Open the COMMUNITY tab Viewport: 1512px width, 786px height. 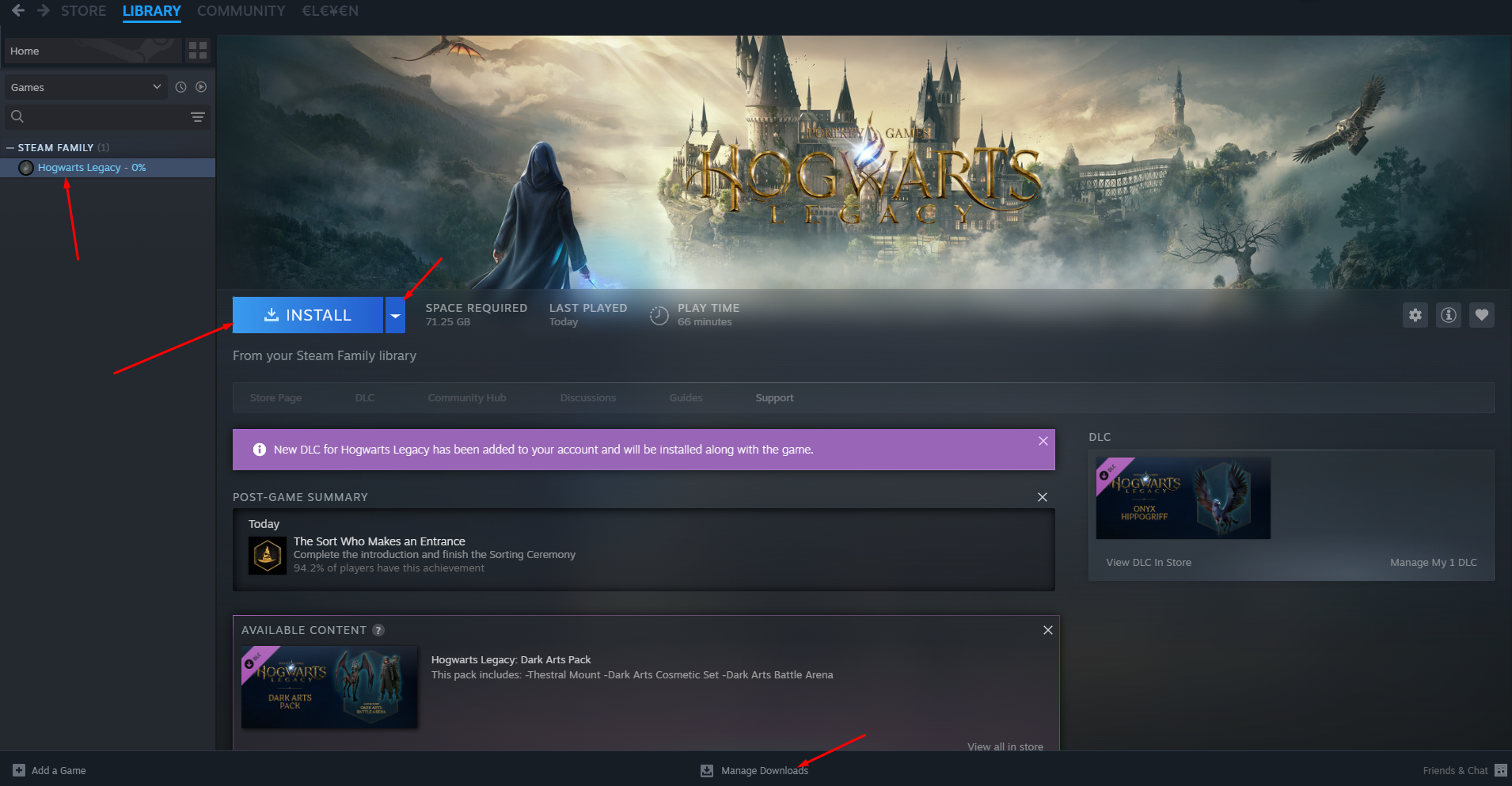(241, 11)
